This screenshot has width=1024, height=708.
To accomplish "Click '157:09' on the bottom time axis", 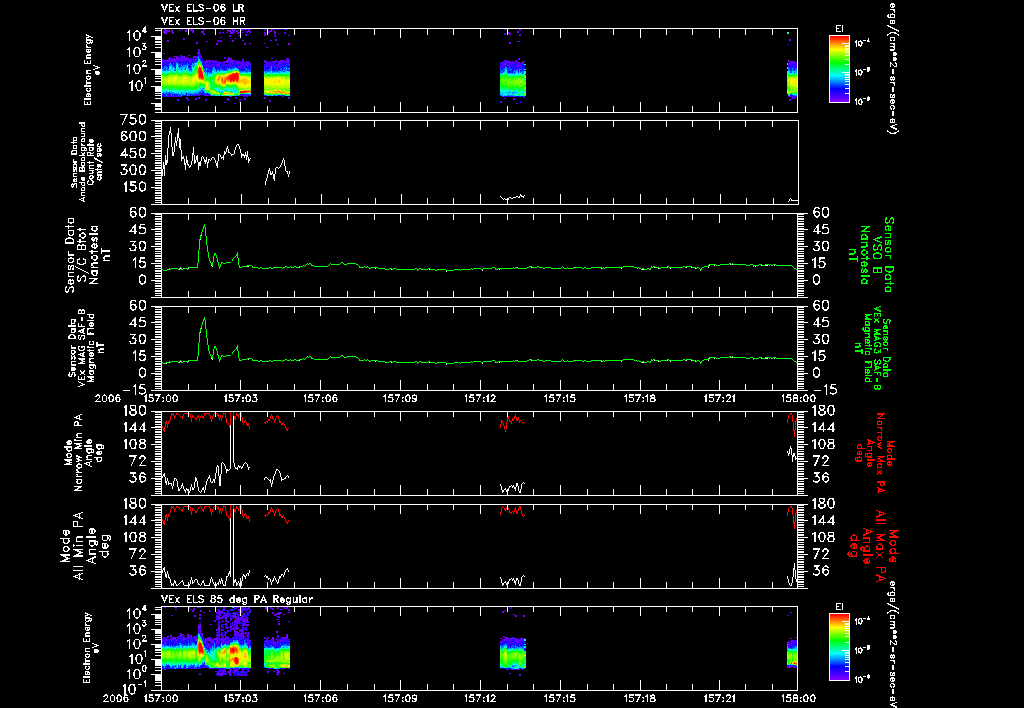I will [400, 698].
